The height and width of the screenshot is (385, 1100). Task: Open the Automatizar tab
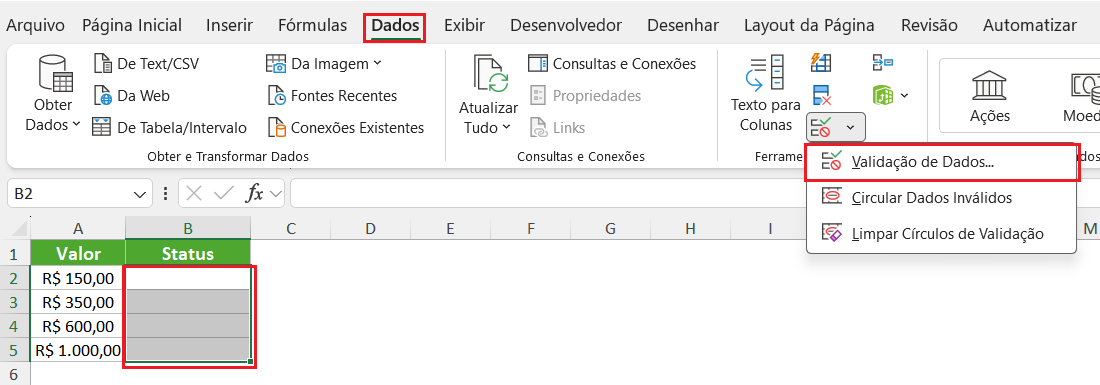[x=1030, y=26]
